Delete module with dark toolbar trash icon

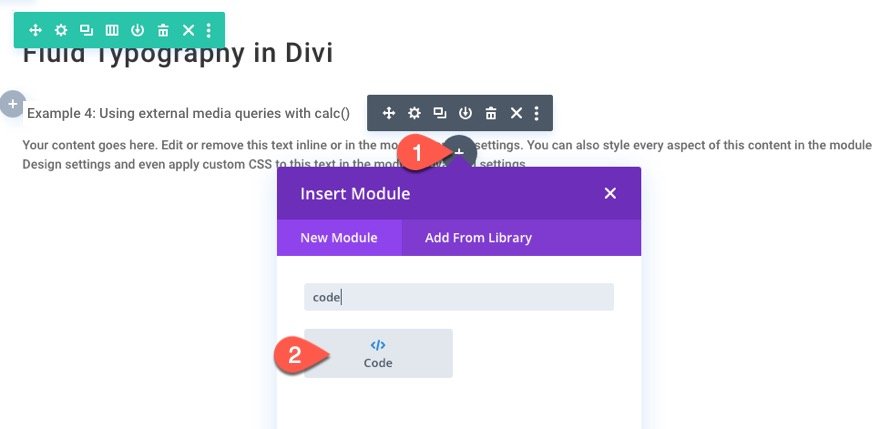tap(491, 113)
